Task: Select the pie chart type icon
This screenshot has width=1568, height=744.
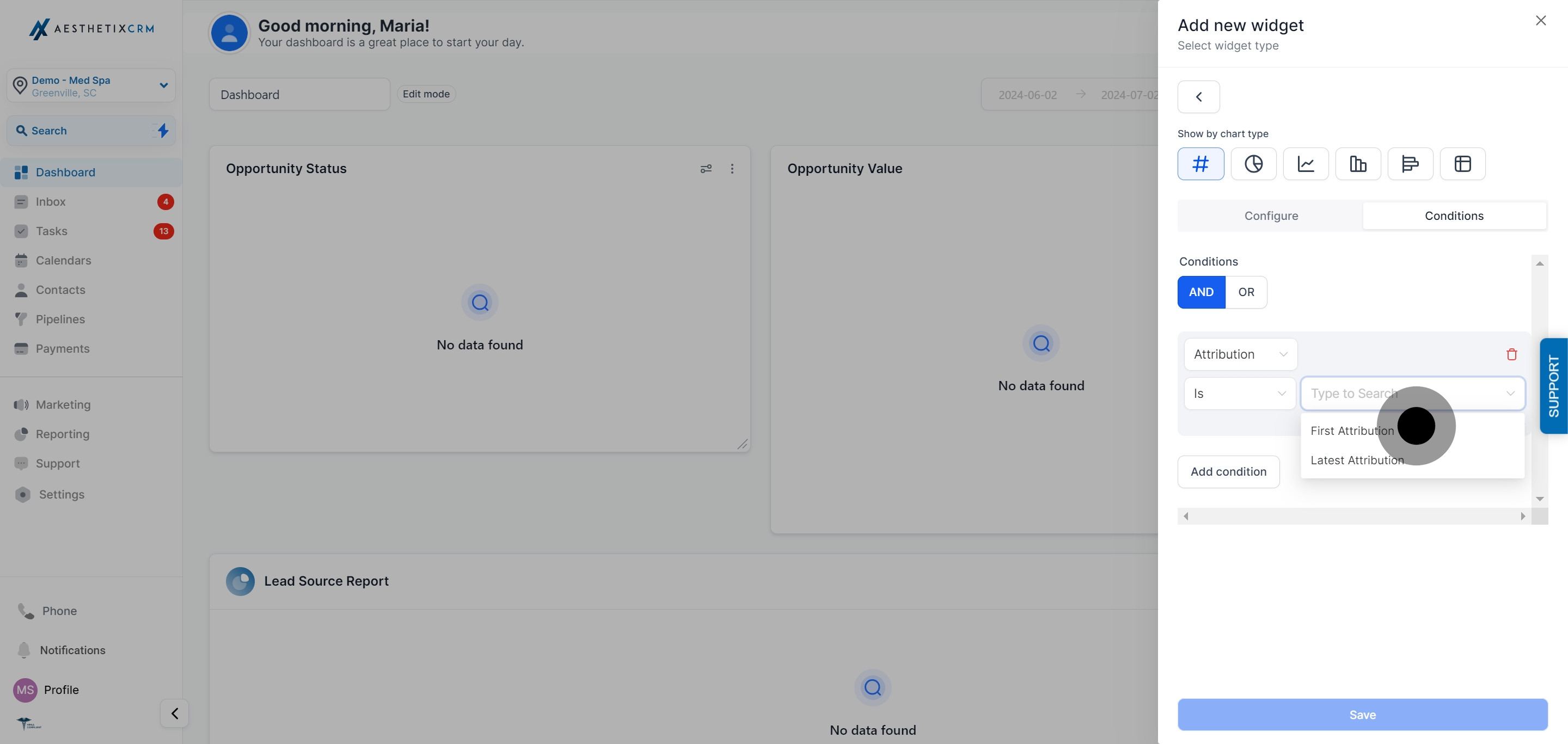Action: coord(1253,164)
